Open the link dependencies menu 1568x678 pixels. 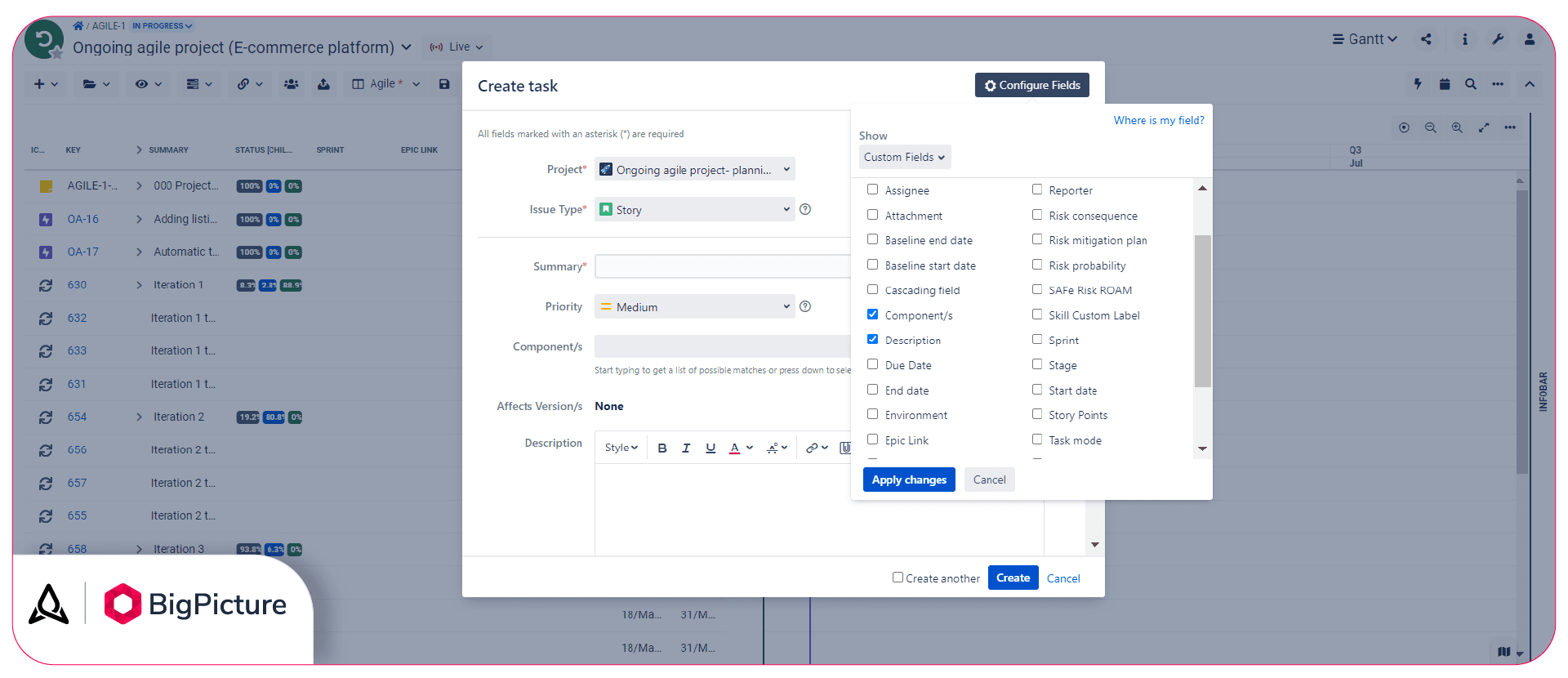(250, 84)
